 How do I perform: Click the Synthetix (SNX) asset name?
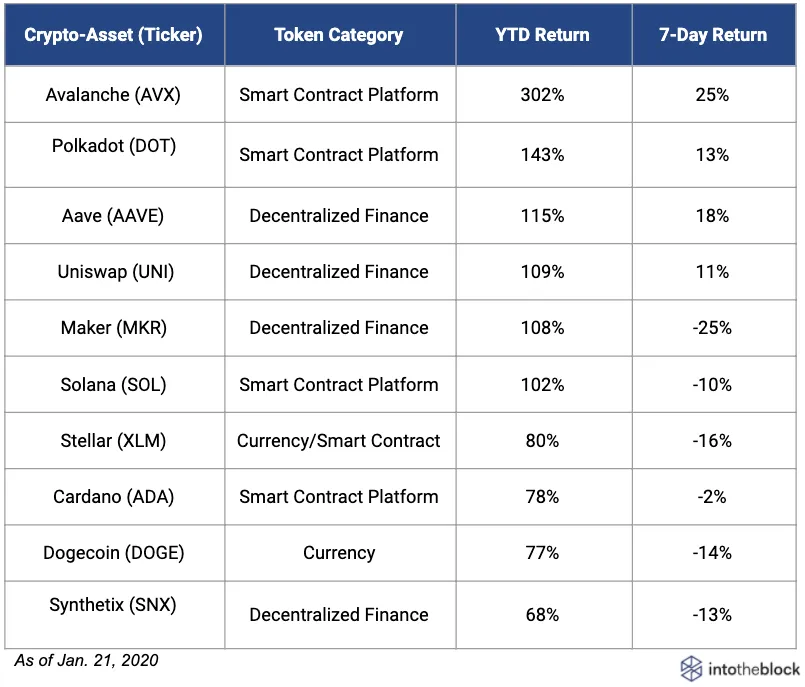(x=113, y=604)
